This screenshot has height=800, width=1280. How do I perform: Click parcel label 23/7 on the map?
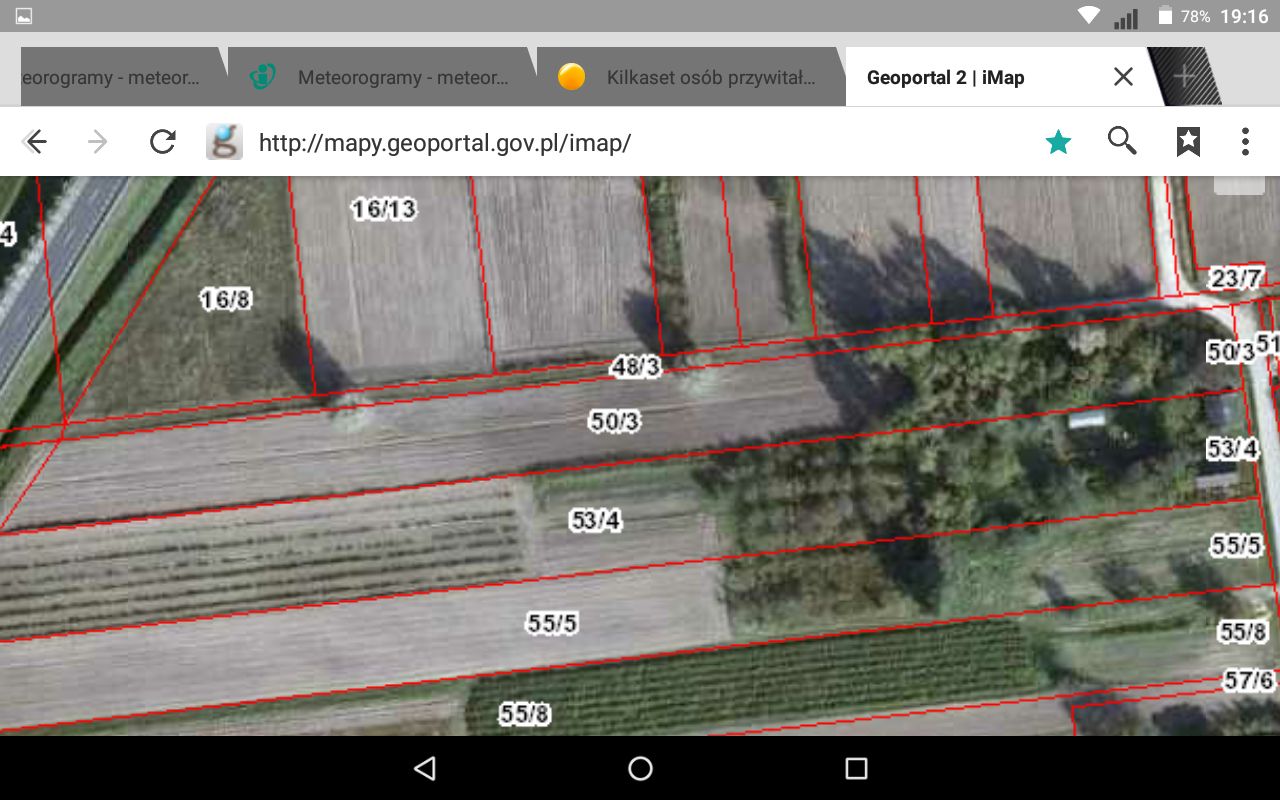(x=1237, y=278)
